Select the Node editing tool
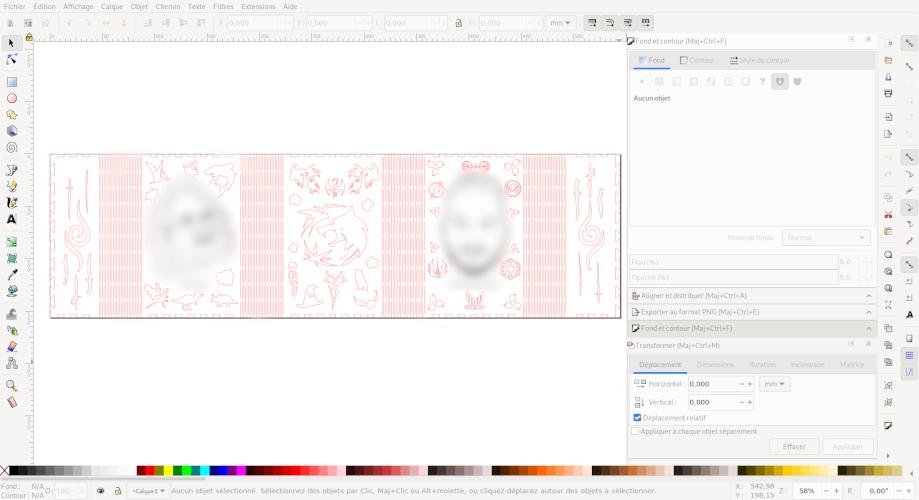The height and width of the screenshot is (500, 919). (x=12, y=60)
